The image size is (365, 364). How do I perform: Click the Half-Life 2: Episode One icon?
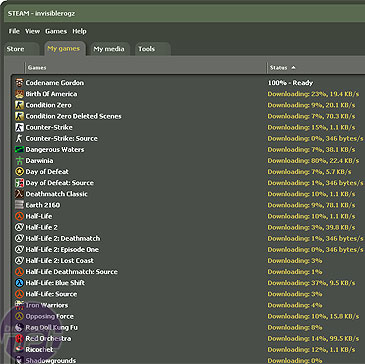coord(20,249)
